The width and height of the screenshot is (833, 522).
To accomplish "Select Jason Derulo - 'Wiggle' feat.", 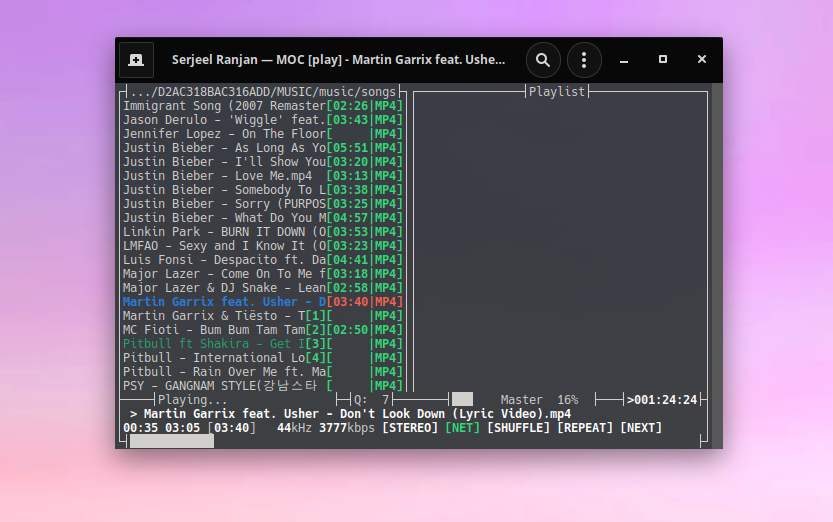I will (x=262, y=120).
